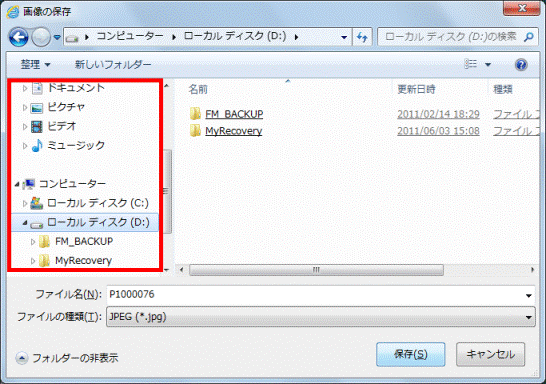Screen dimensions: 546x384
Task: Select ミュージック in the navigation tree
Action: [76, 145]
